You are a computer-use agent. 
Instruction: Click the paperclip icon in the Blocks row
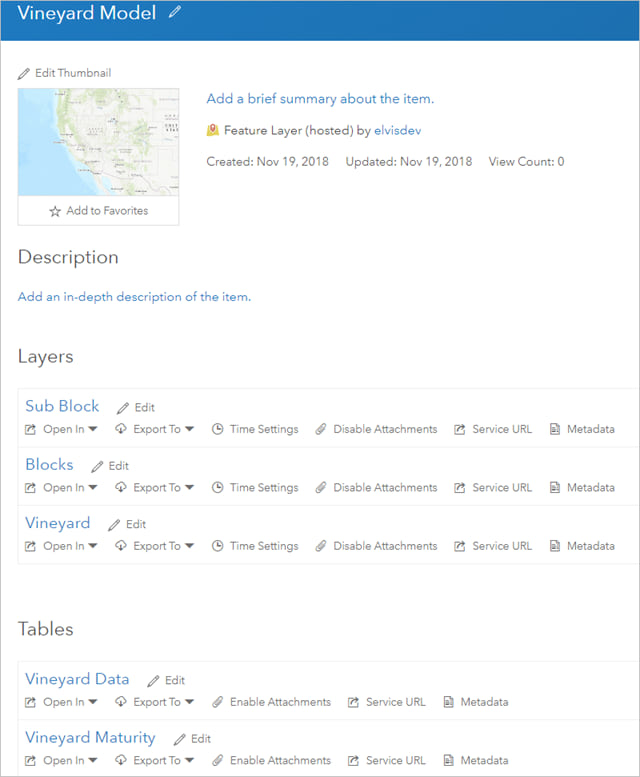click(x=321, y=488)
